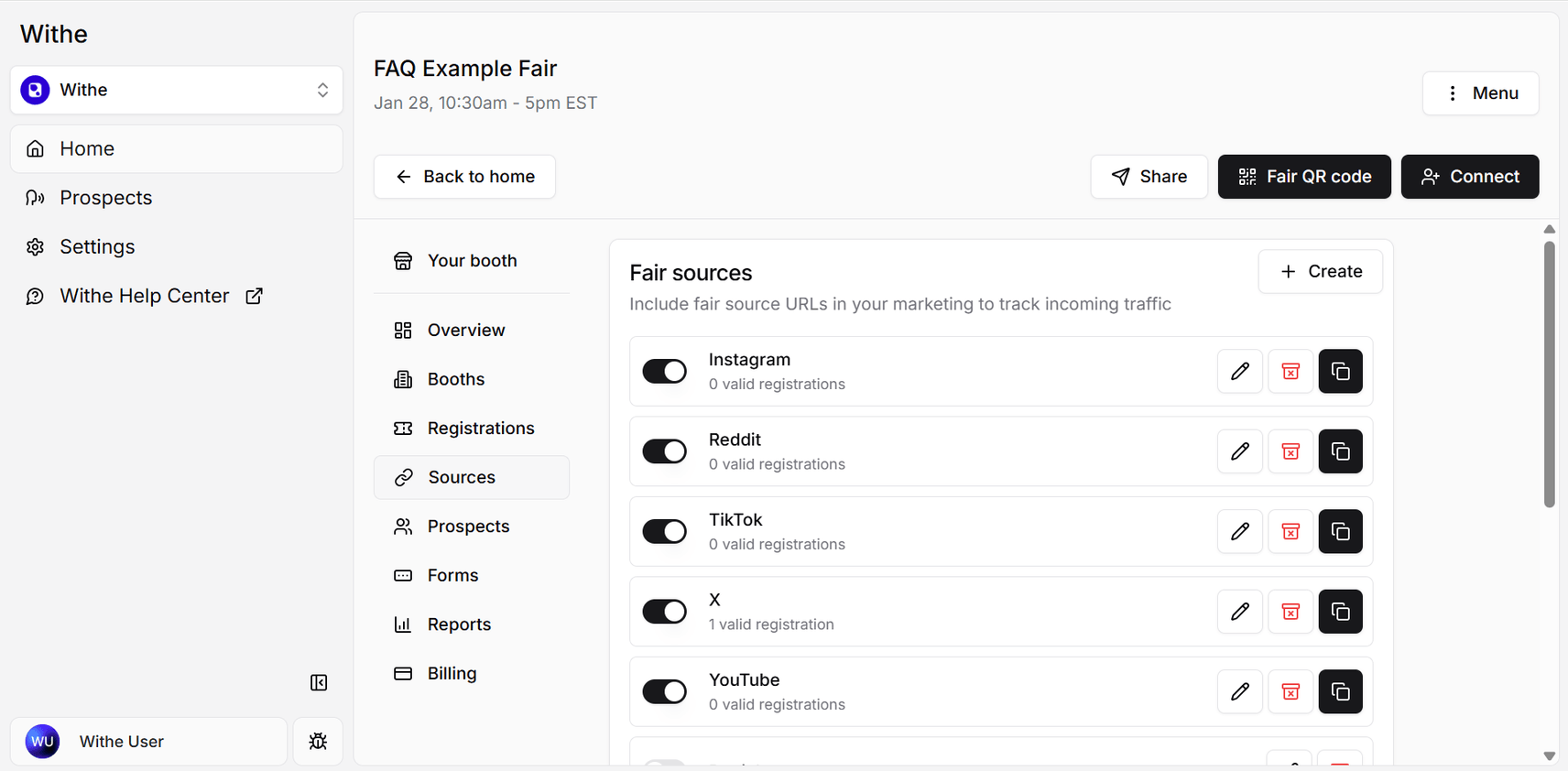Click the 'FAQ Example Fair' title
The width and height of the screenshot is (1568, 771).
[x=465, y=69]
